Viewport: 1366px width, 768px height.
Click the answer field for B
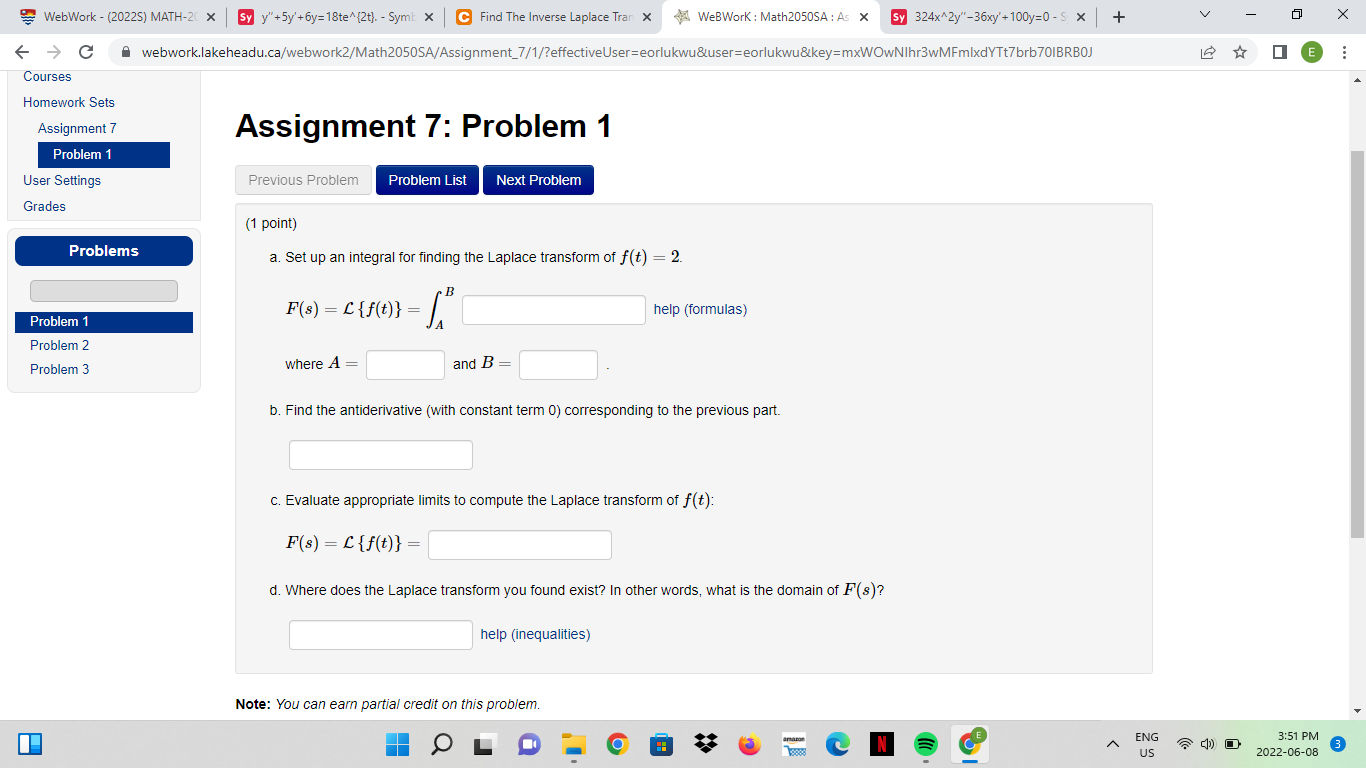point(557,364)
